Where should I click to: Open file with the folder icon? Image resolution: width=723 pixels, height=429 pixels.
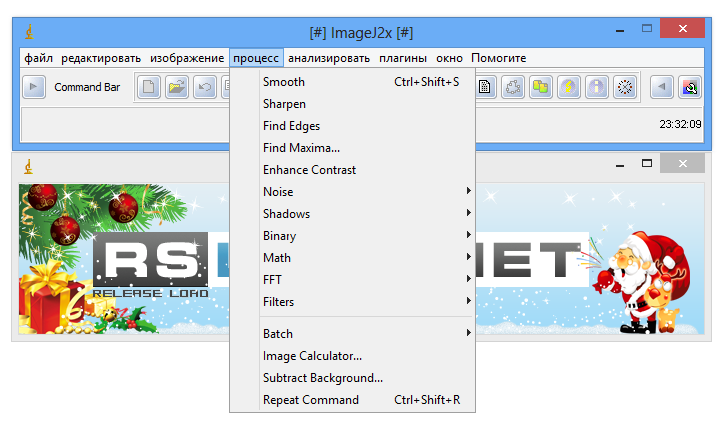coord(177,87)
